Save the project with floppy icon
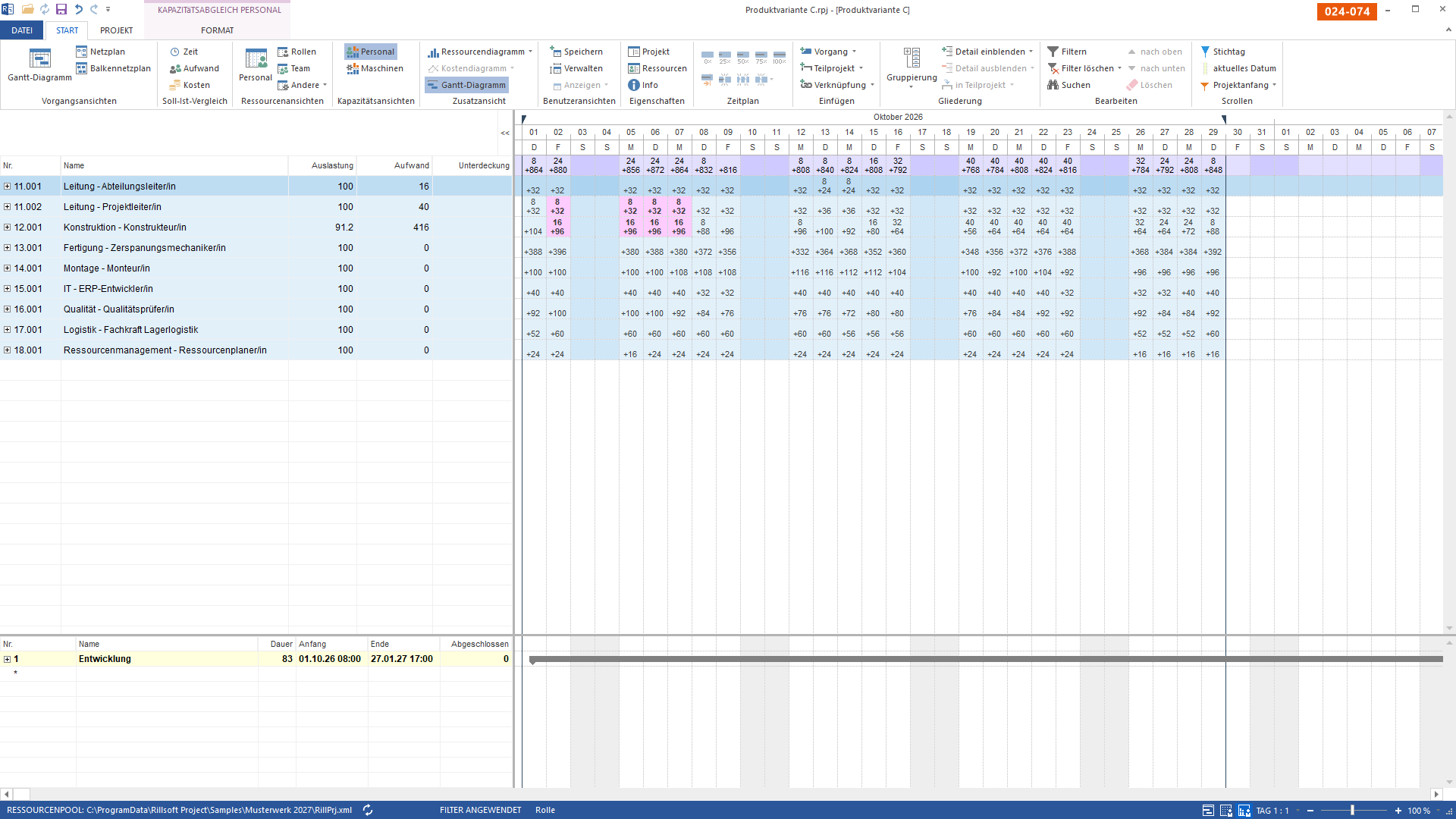 pyautogui.click(x=61, y=9)
